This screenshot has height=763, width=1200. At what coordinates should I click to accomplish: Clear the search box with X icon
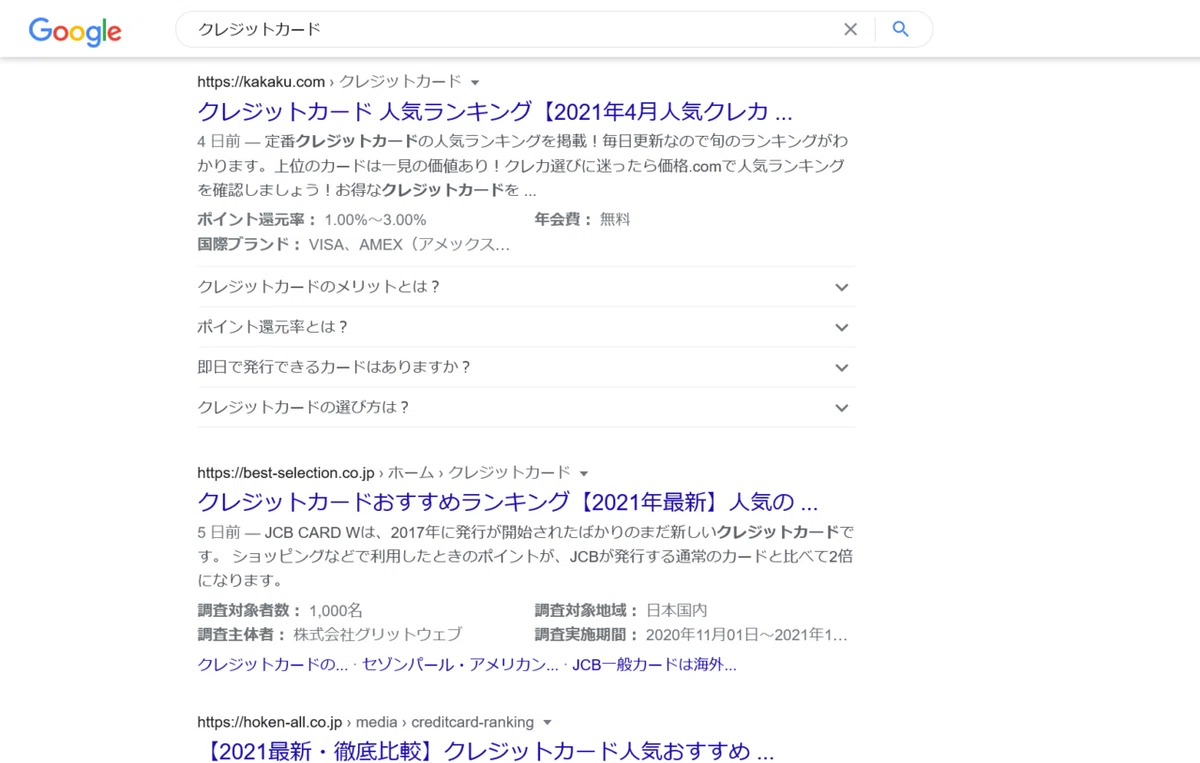tap(850, 29)
